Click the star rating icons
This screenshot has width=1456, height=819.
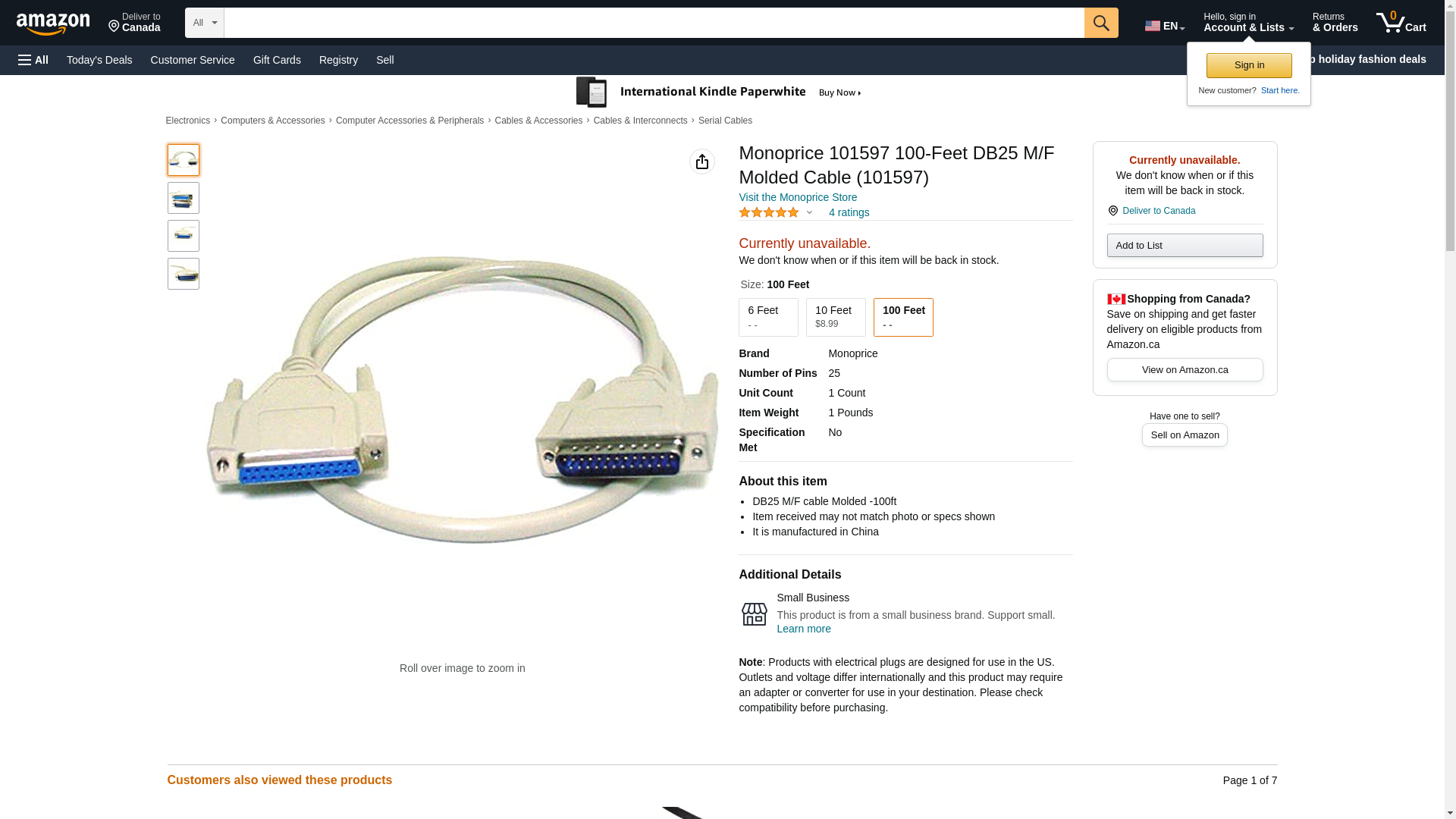(769, 212)
